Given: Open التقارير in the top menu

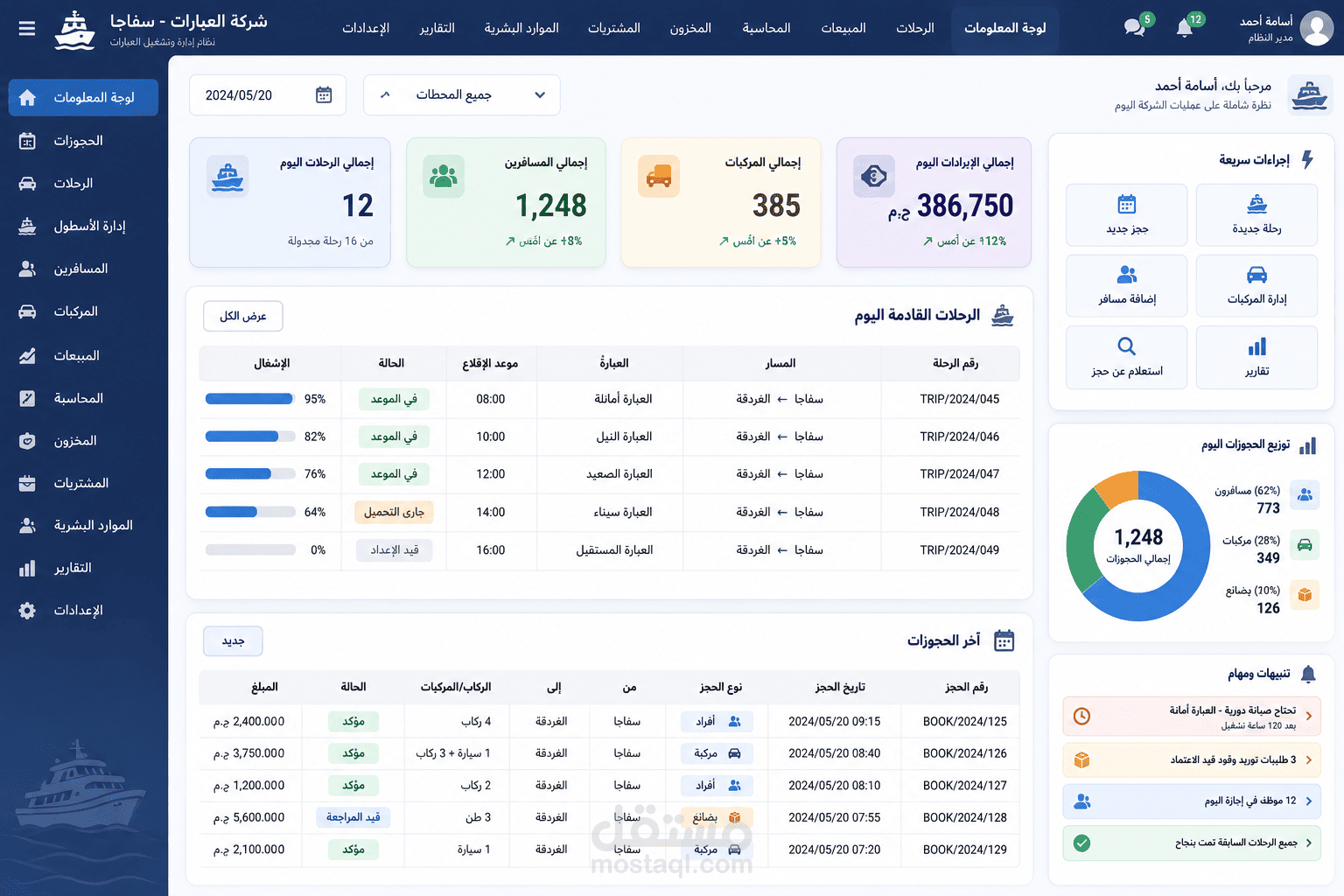Looking at the screenshot, I should click(437, 28).
